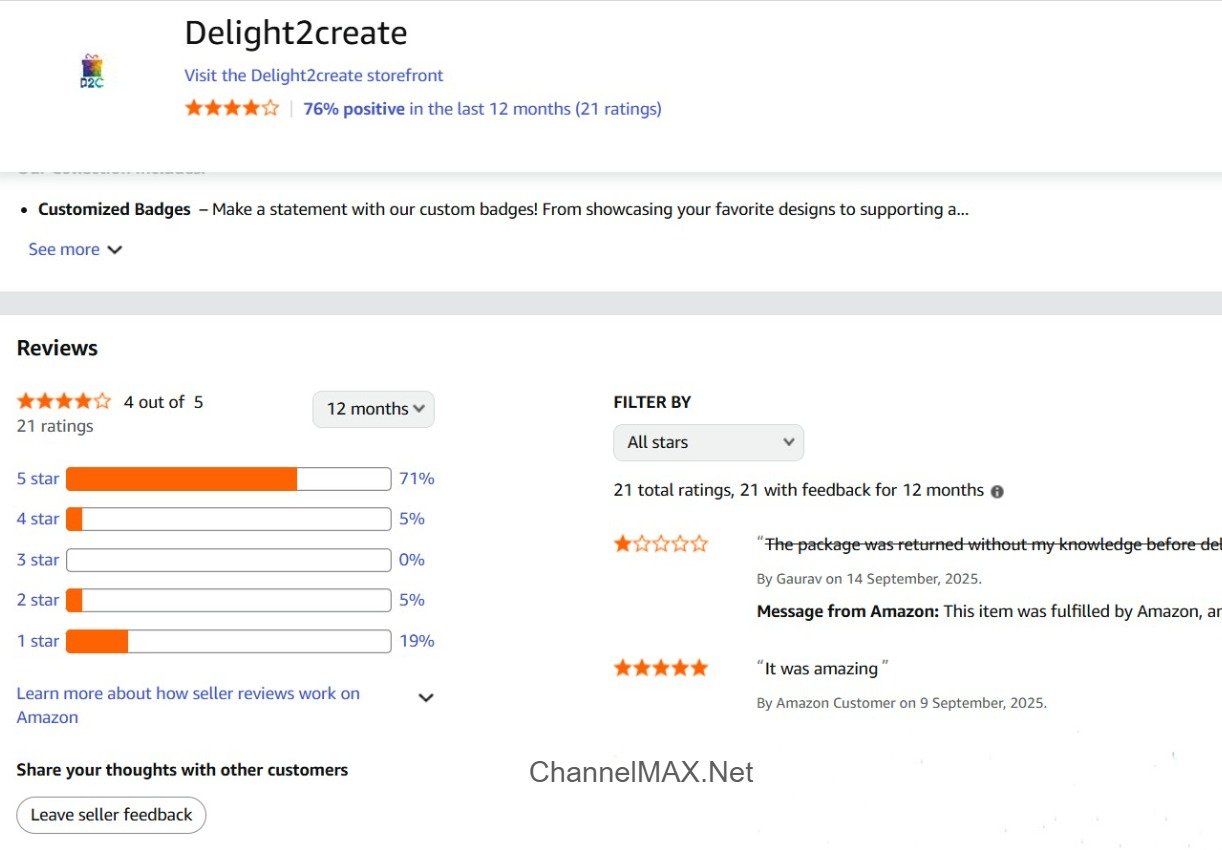The height and width of the screenshot is (850, 1222).
Task: Click the info icon after "21 with feedback"
Action: pyautogui.click(x=997, y=490)
